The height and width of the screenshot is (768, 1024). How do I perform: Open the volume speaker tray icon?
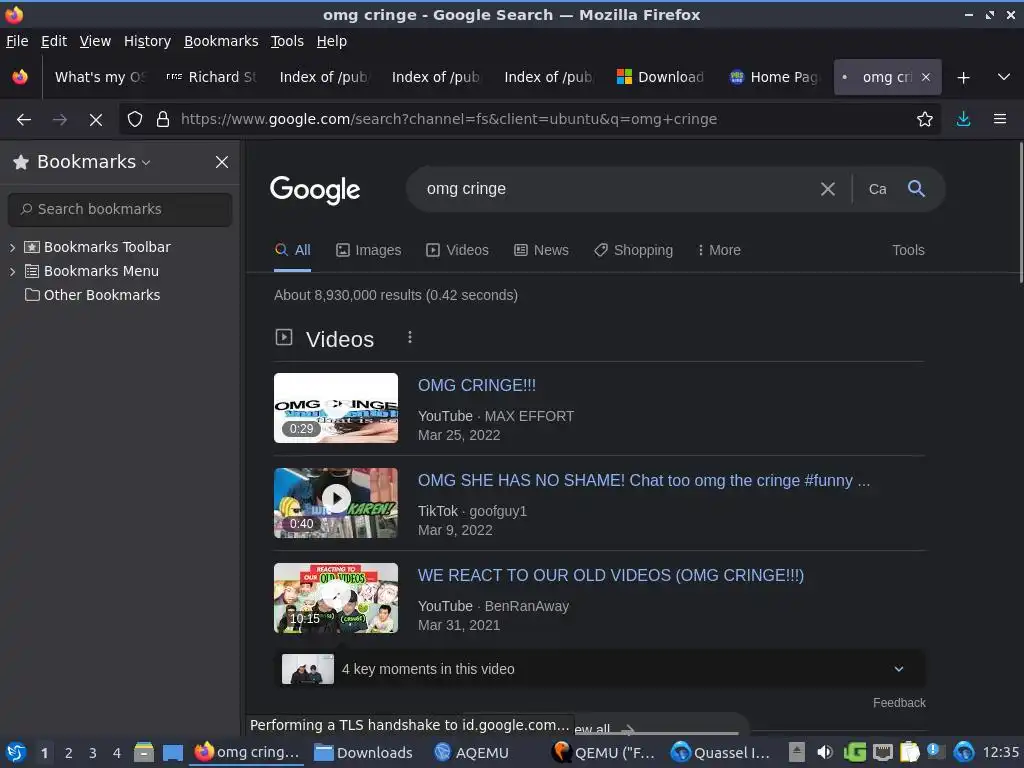825,752
